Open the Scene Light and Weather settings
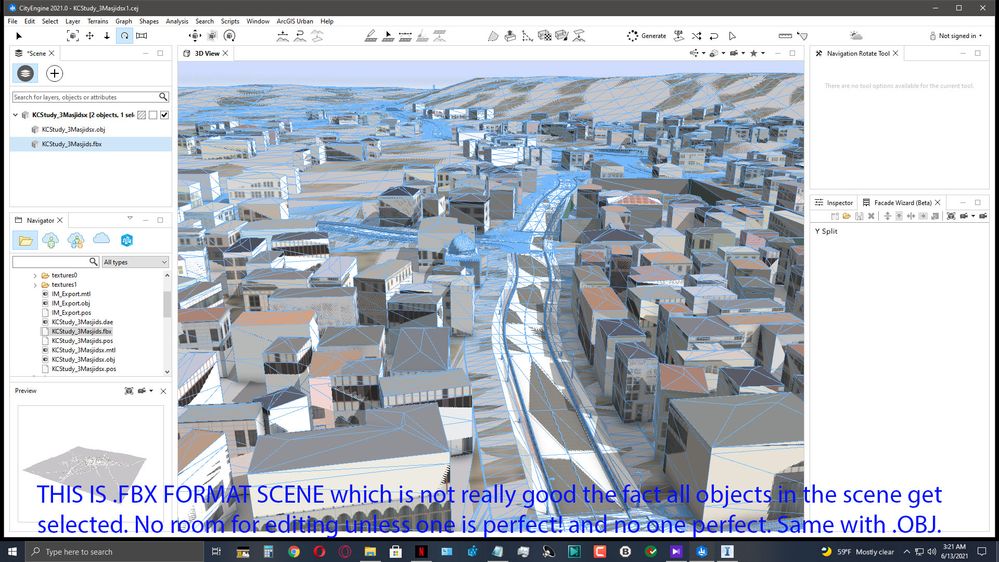This screenshot has height=562, width=999. pyautogui.click(x=856, y=36)
